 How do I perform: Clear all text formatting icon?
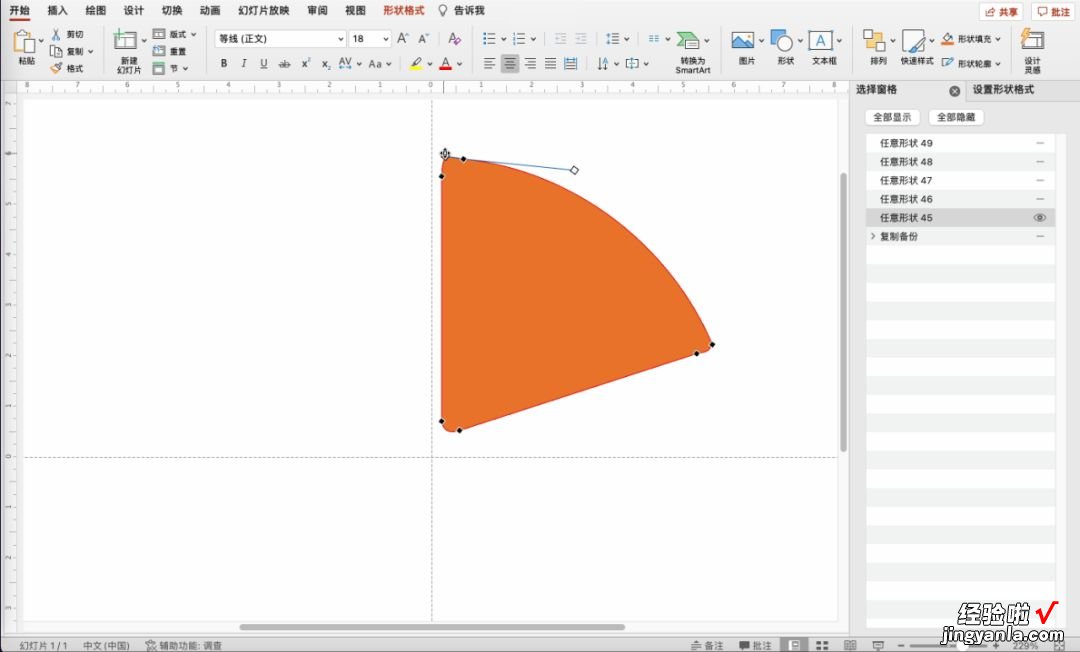[454, 39]
